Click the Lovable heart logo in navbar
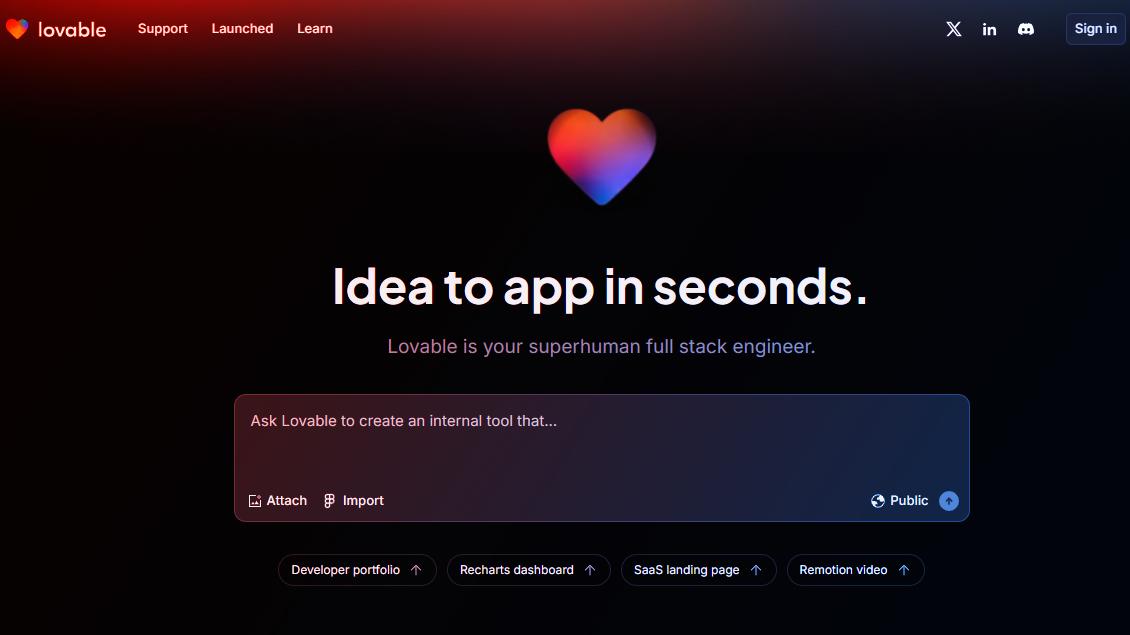 (17, 29)
